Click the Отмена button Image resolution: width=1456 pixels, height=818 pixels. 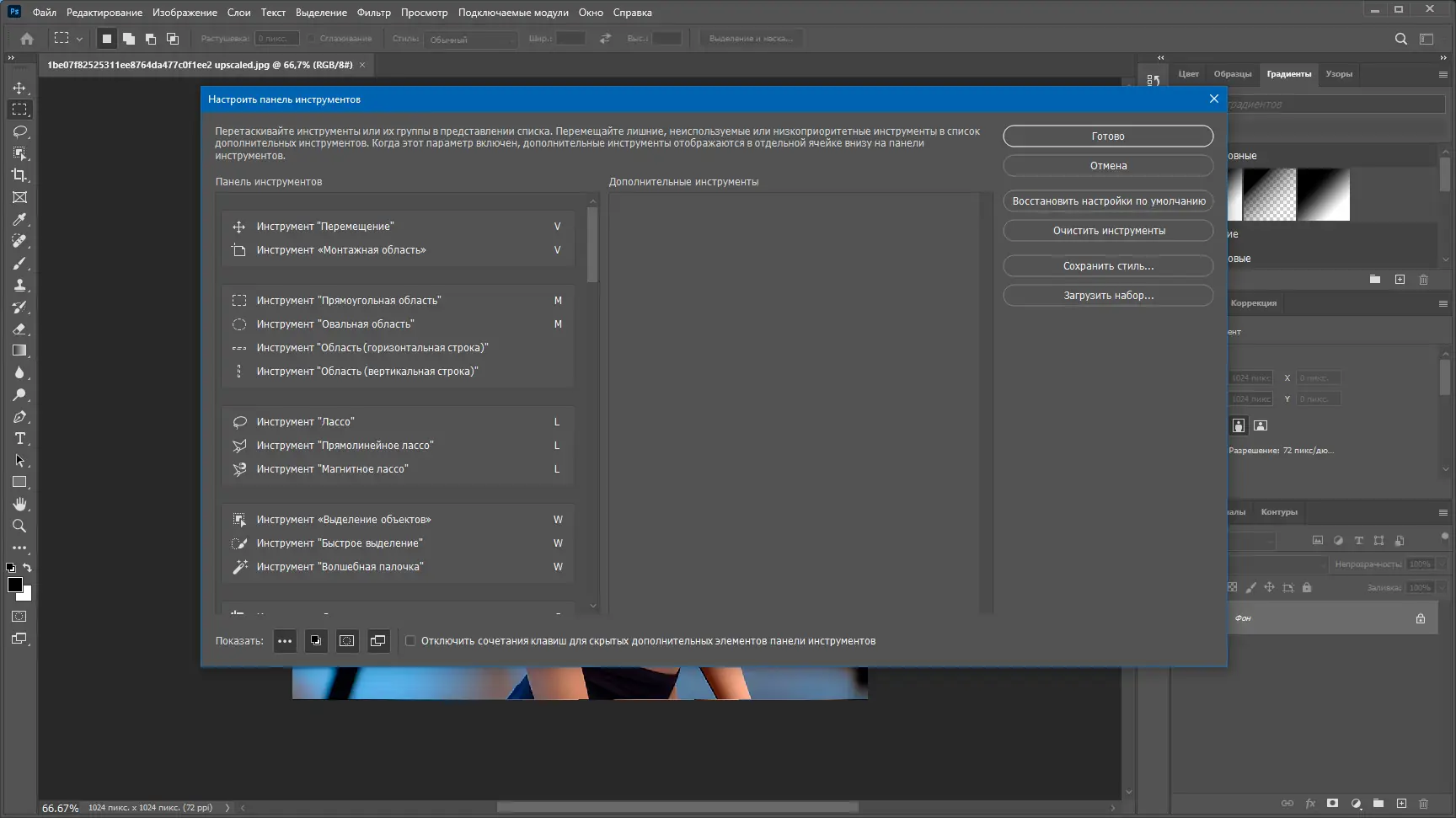(x=1108, y=166)
